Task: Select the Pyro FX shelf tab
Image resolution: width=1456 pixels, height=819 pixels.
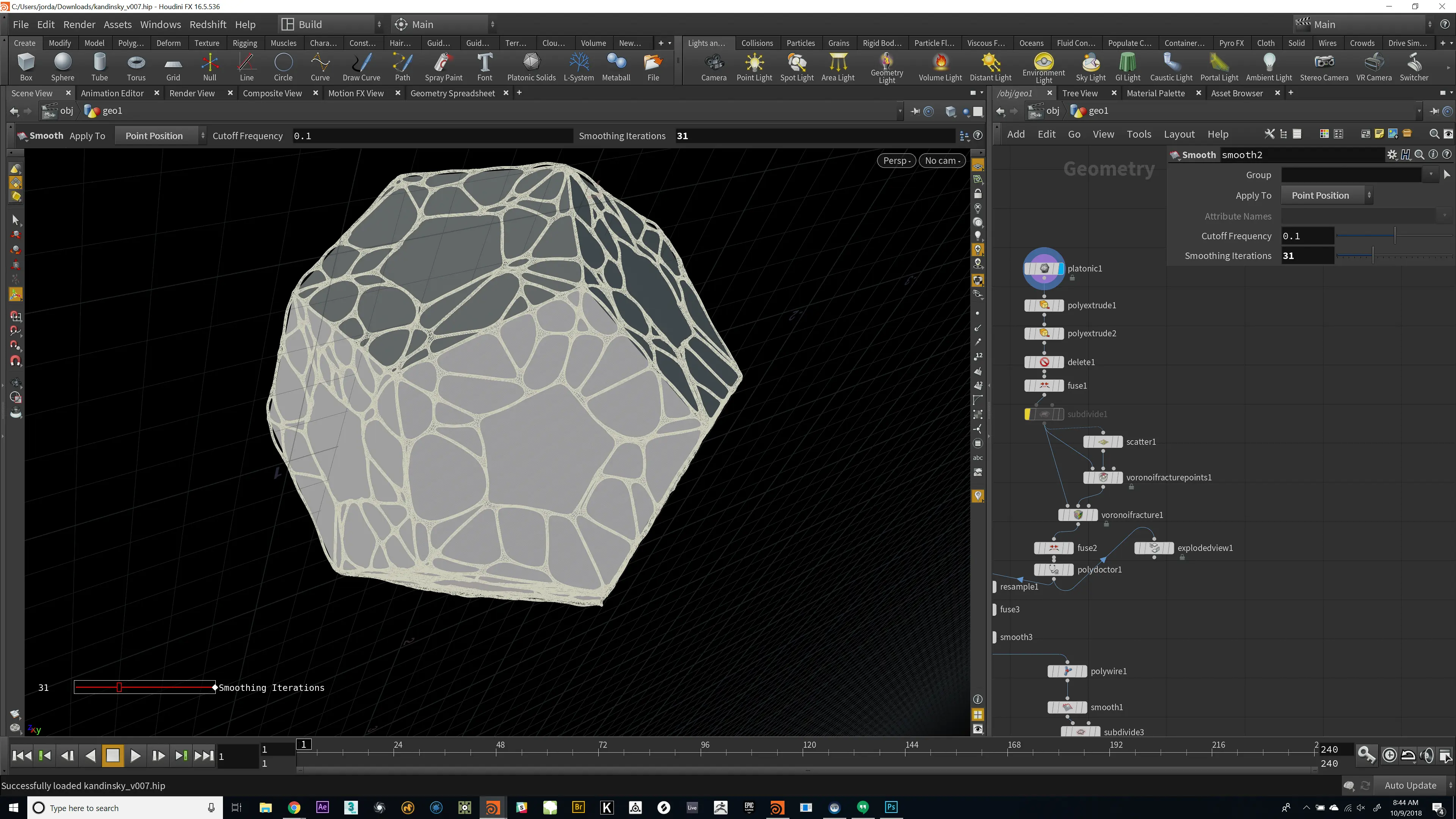Action: click(1231, 43)
